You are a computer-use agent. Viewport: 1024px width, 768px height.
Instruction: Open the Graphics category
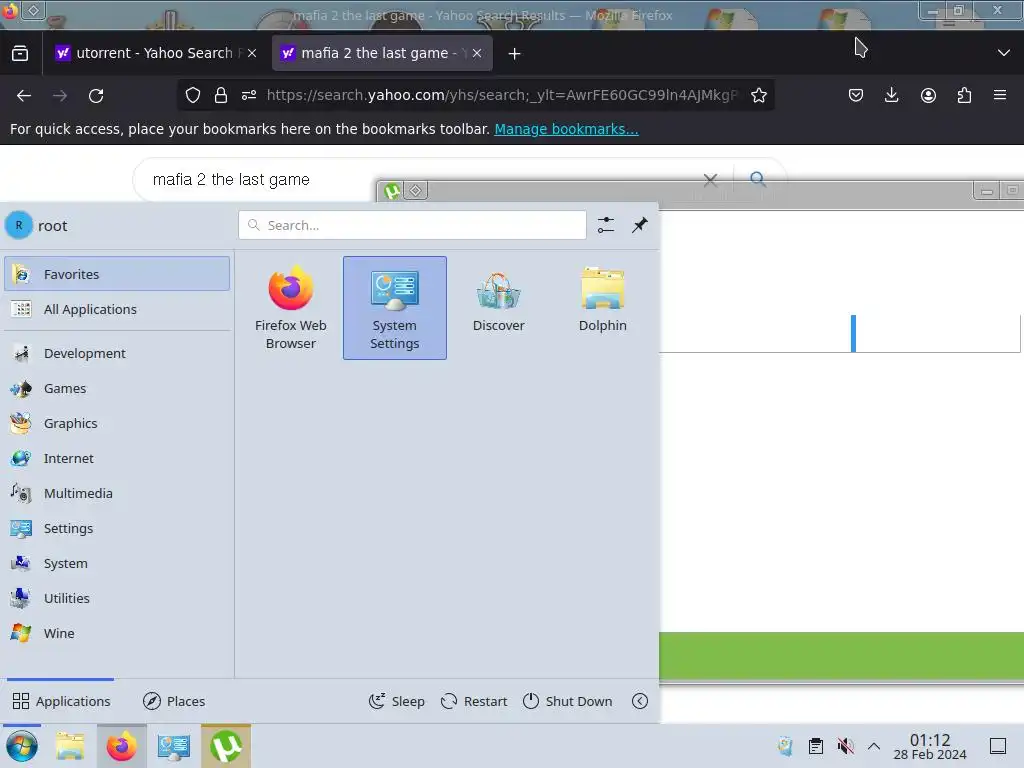click(x=117, y=423)
